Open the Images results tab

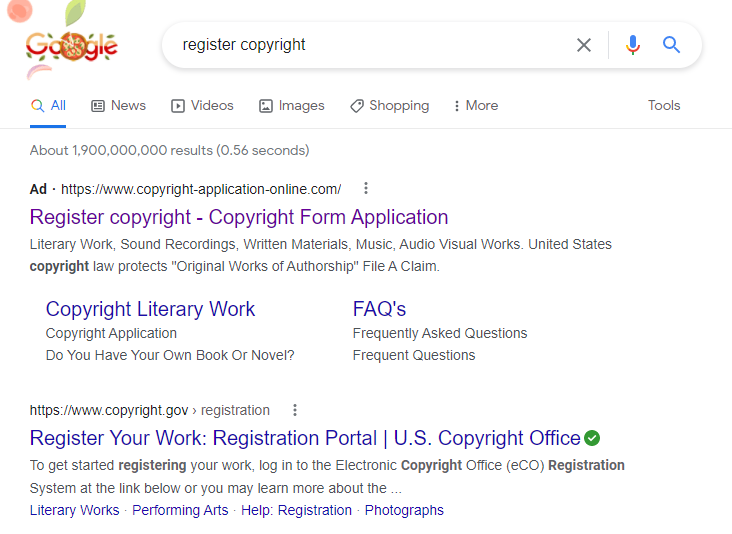click(291, 106)
